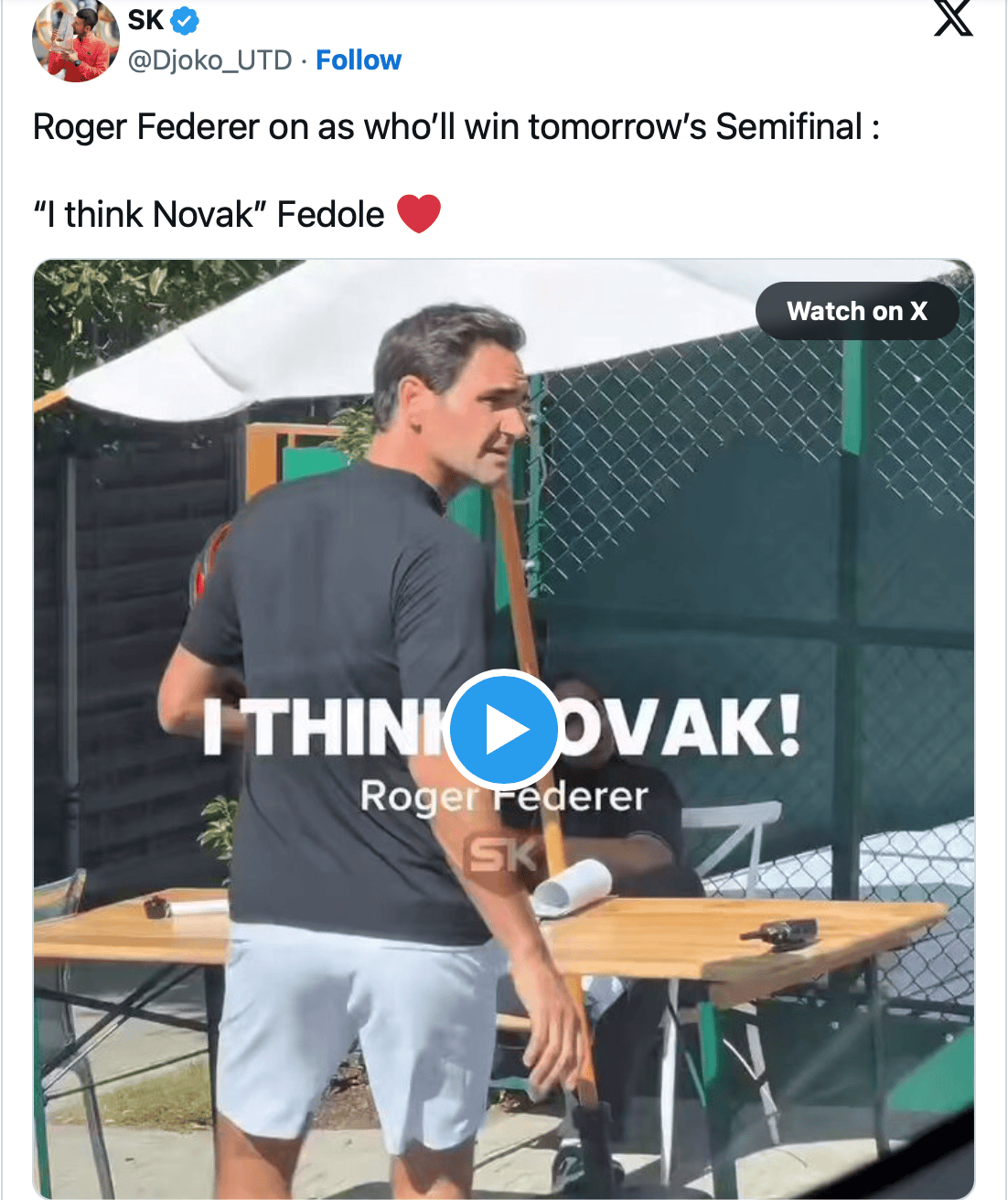
Task: Click the Roger Federer subtitle in the video
Action: 504,796
